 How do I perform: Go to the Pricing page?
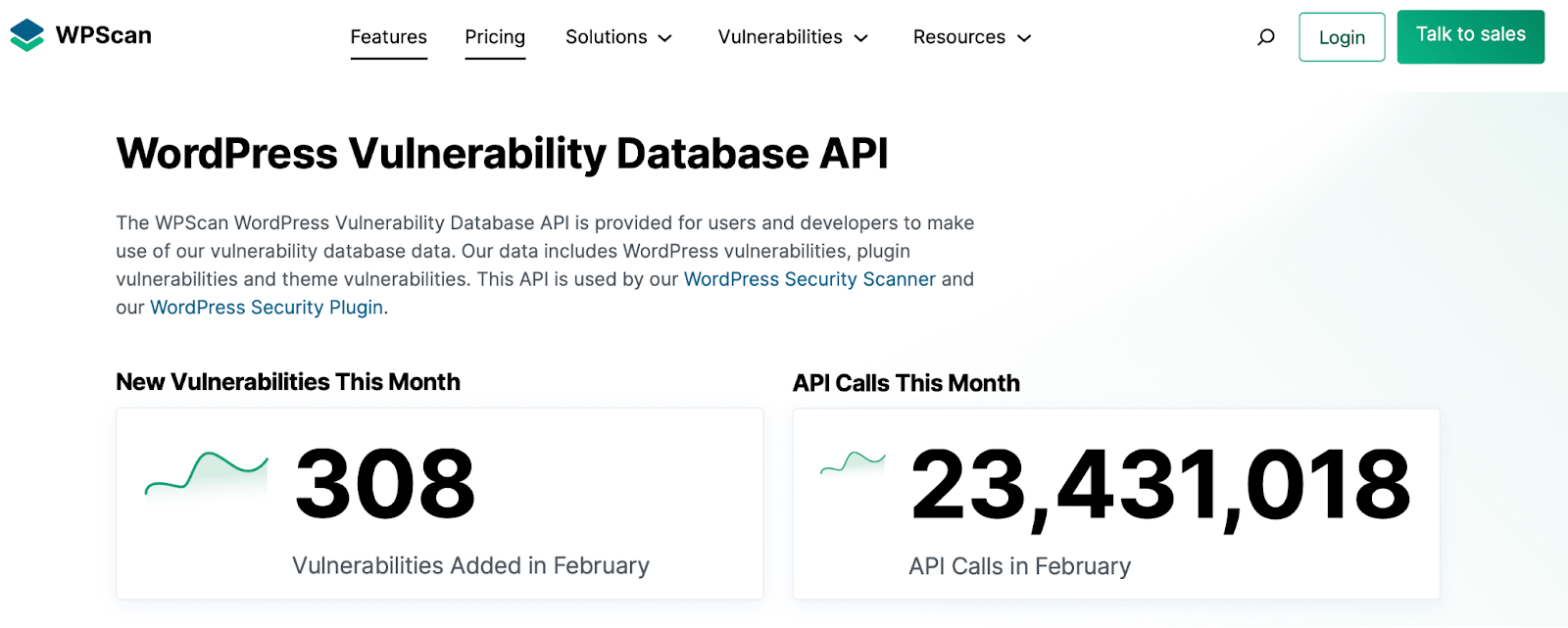point(495,37)
